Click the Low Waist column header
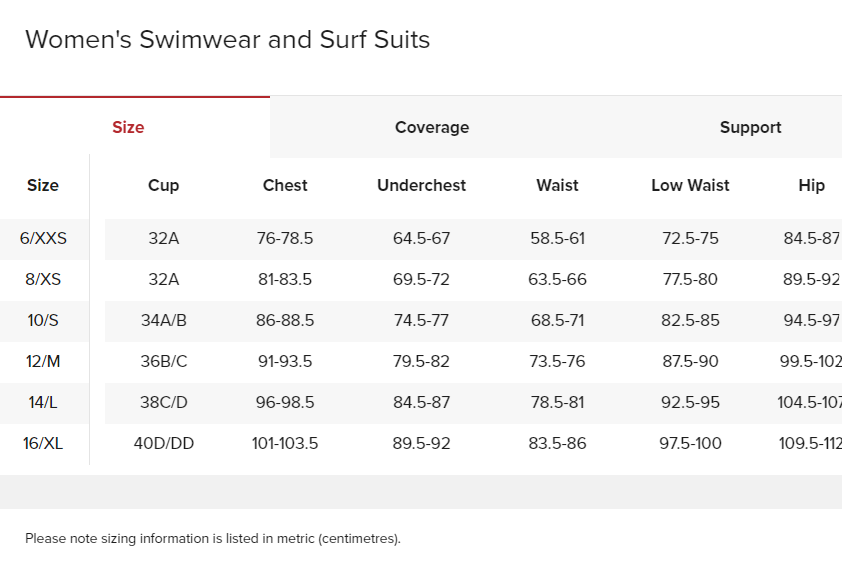The height and width of the screenshot is (575, 842). 690,185
